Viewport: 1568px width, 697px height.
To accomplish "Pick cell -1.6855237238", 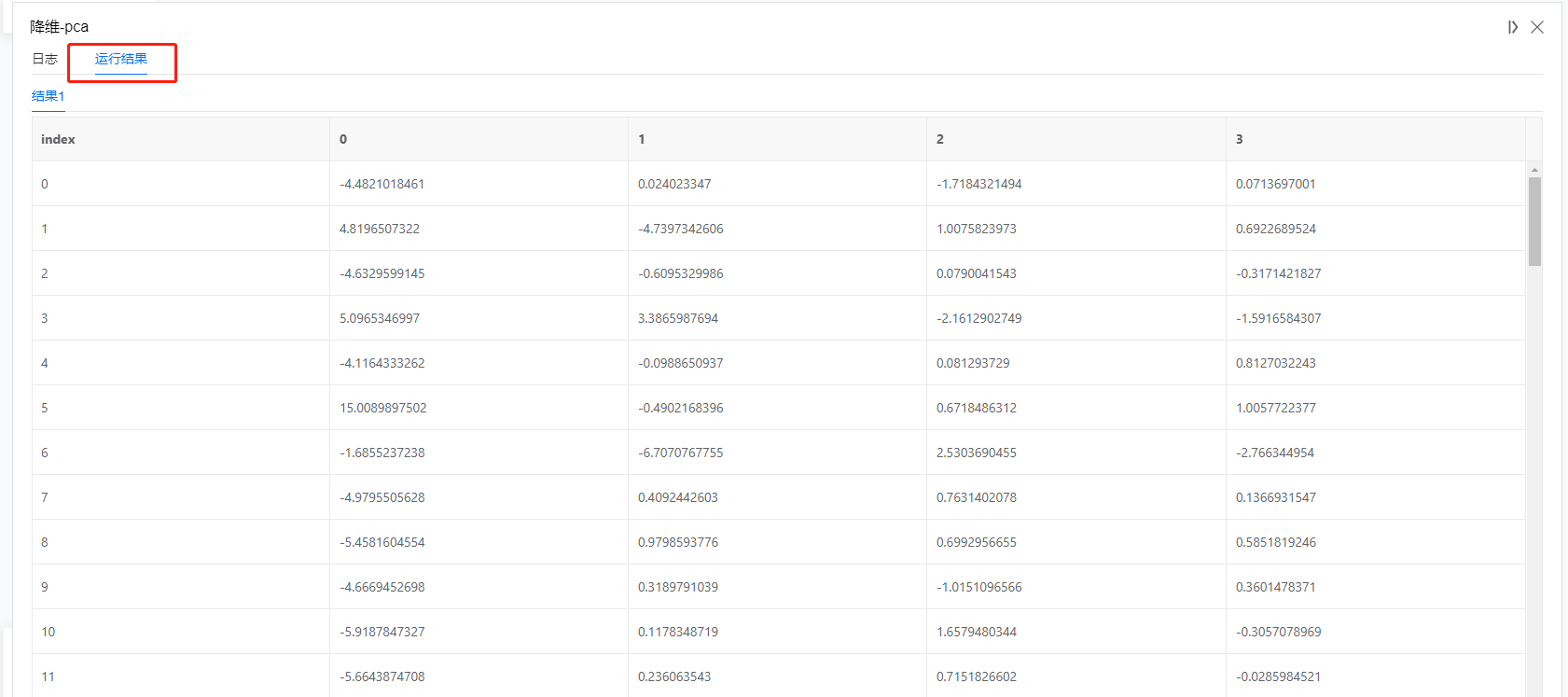I will (x=382, y=453).
